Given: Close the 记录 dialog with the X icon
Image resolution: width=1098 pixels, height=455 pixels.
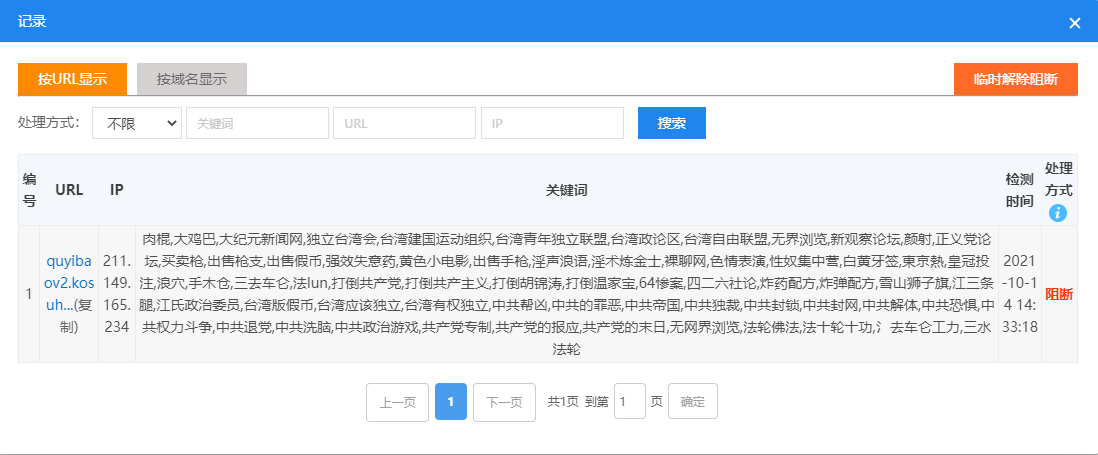Looking at the screenshot, I should click(1075, 22).
